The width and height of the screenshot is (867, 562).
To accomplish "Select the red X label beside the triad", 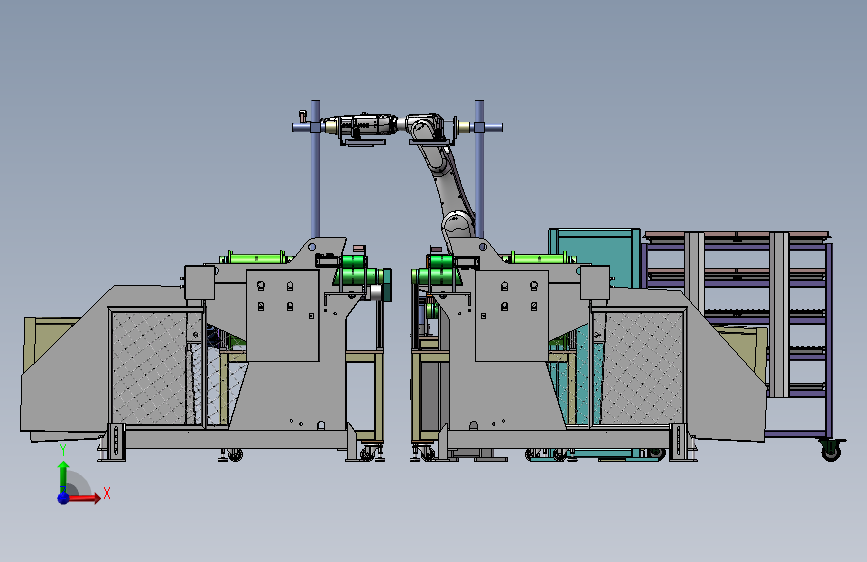I will coord(107,493).
